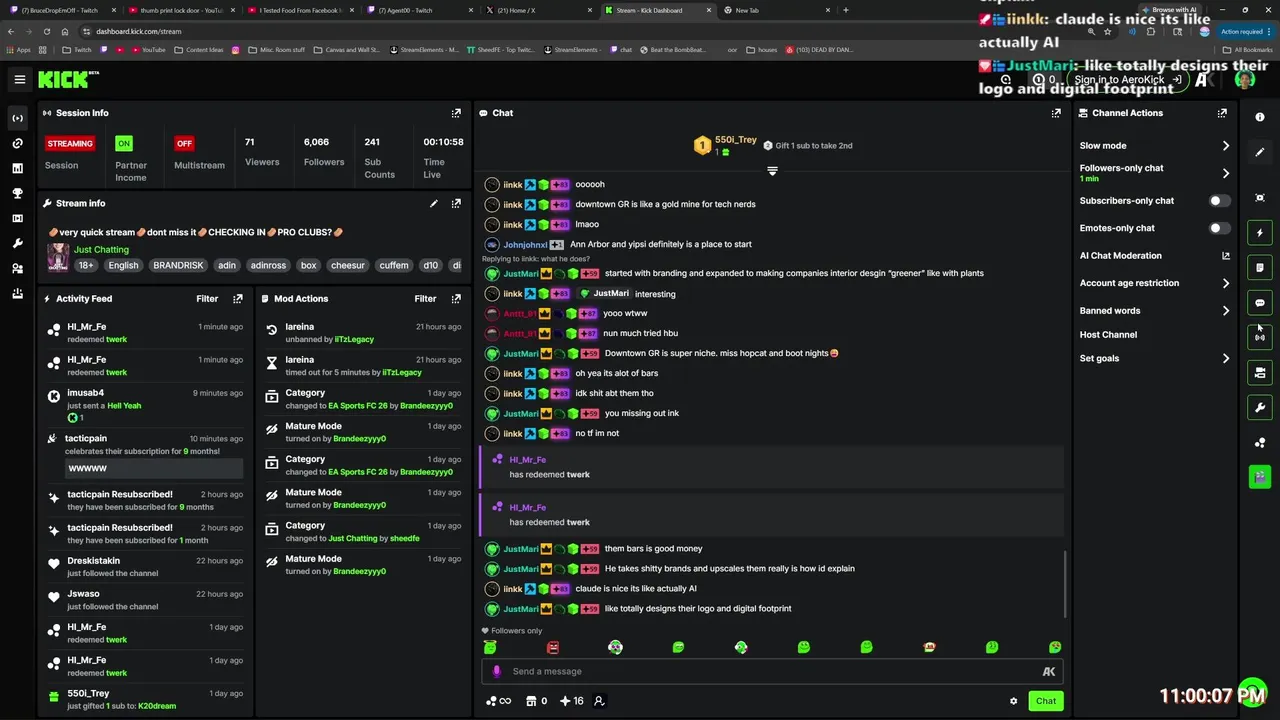Click Host Channel
1280x720 pixels.
[1108, 335]
